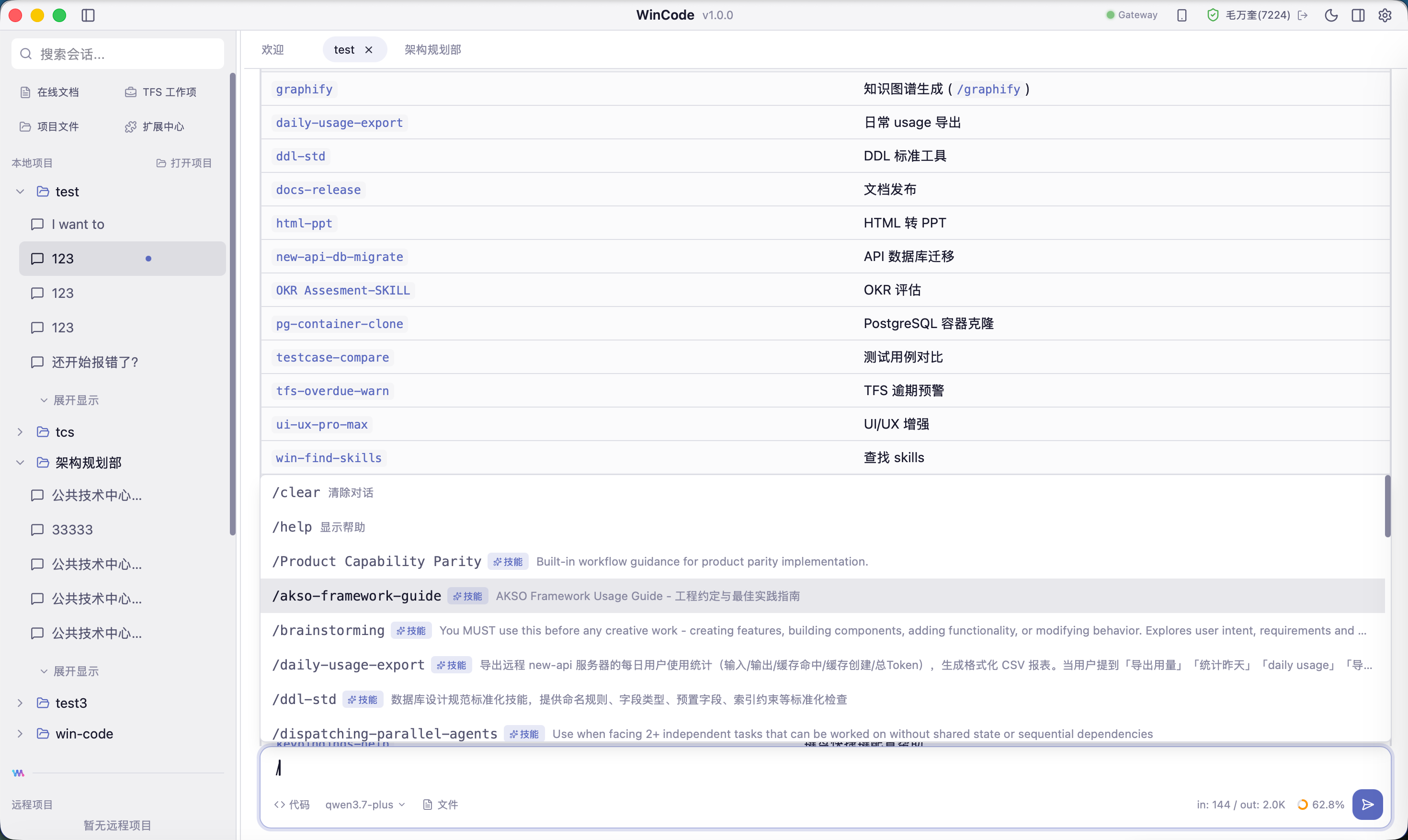Select the /akso-framework-guide command
The width and height of the screenshot is (1408, 840).
[822, 595]
